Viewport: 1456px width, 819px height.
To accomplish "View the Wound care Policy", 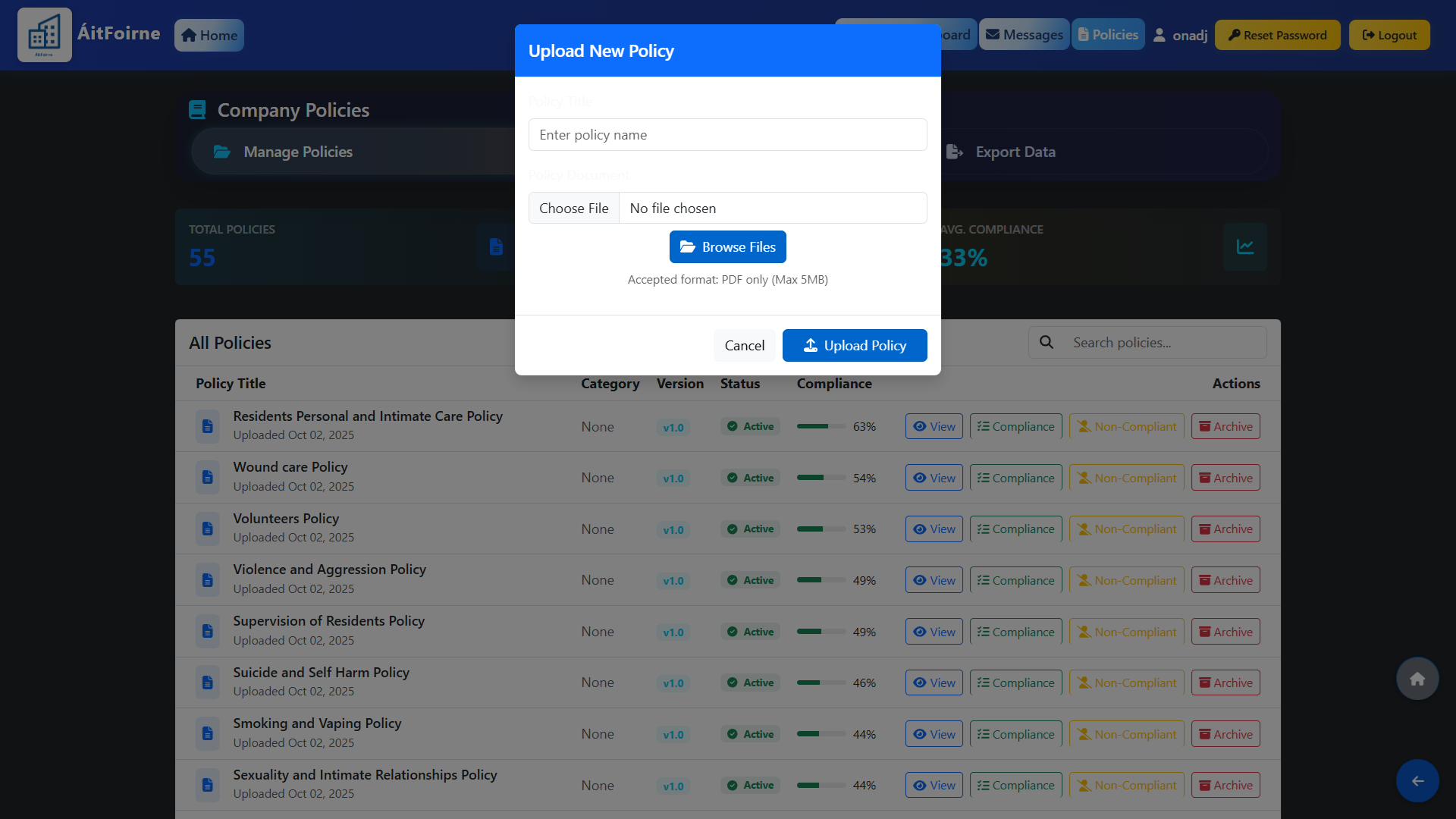I will tap(934, 478).
